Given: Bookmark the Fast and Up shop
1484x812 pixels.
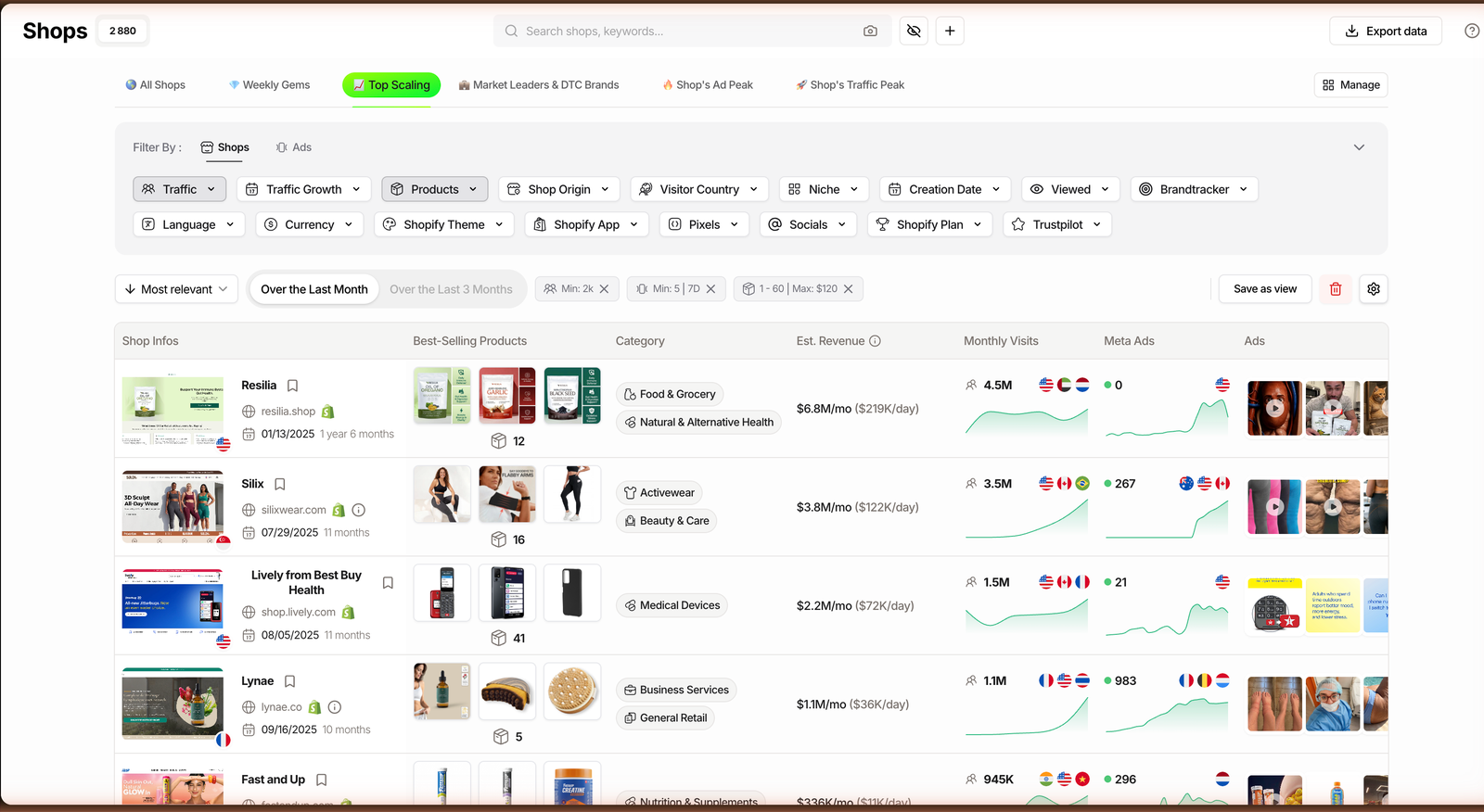Looking at the screenshot, I should 322,780.
